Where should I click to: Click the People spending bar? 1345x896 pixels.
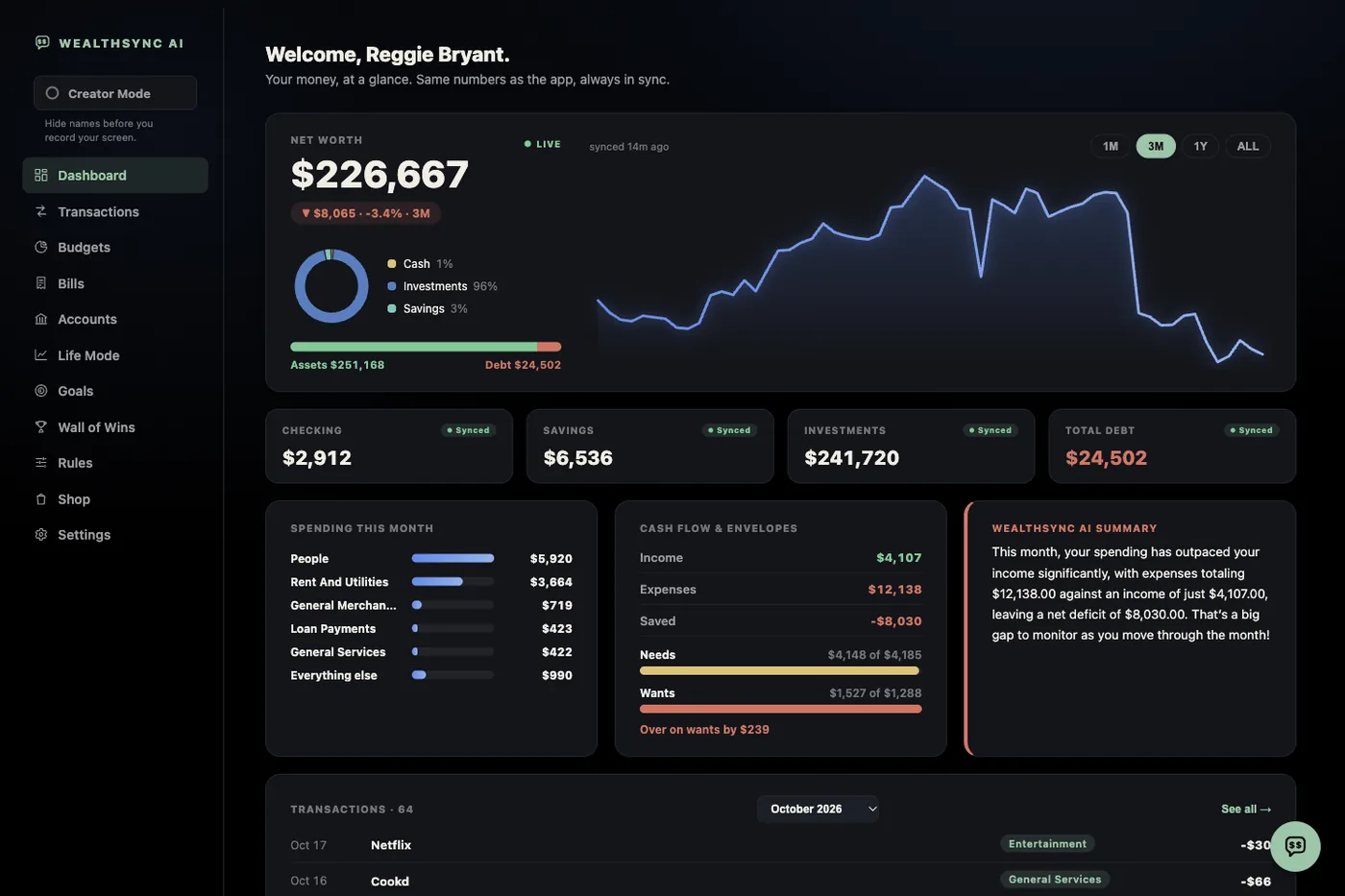[452, 558]
